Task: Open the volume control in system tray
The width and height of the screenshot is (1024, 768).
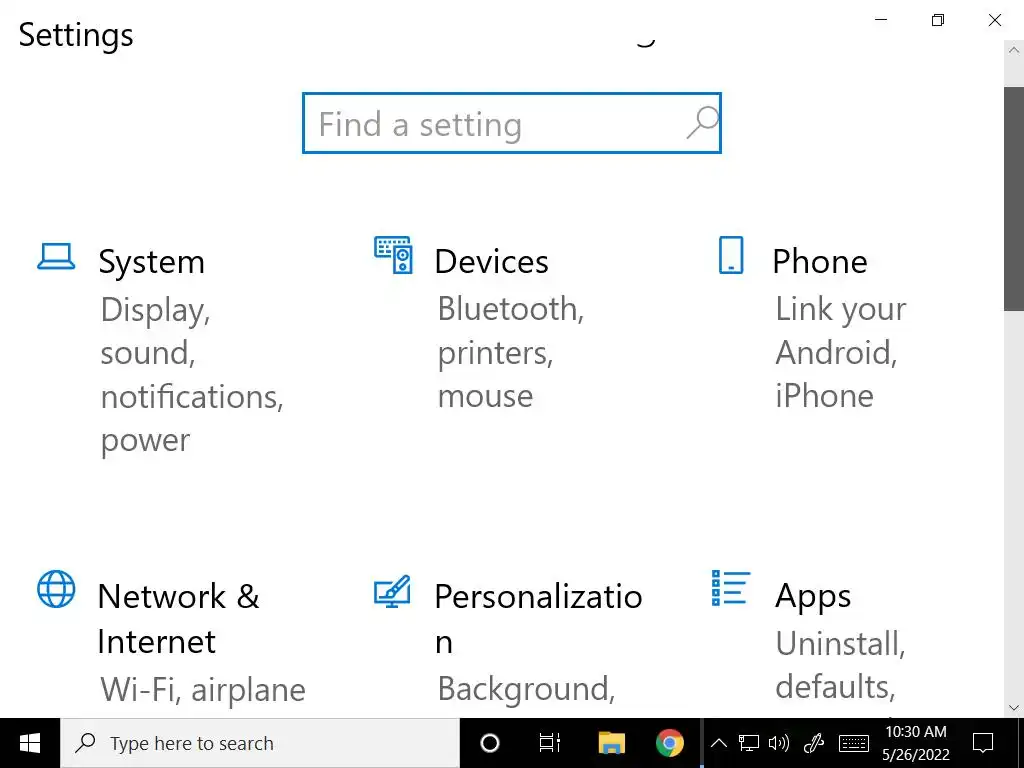Action: 779,743
